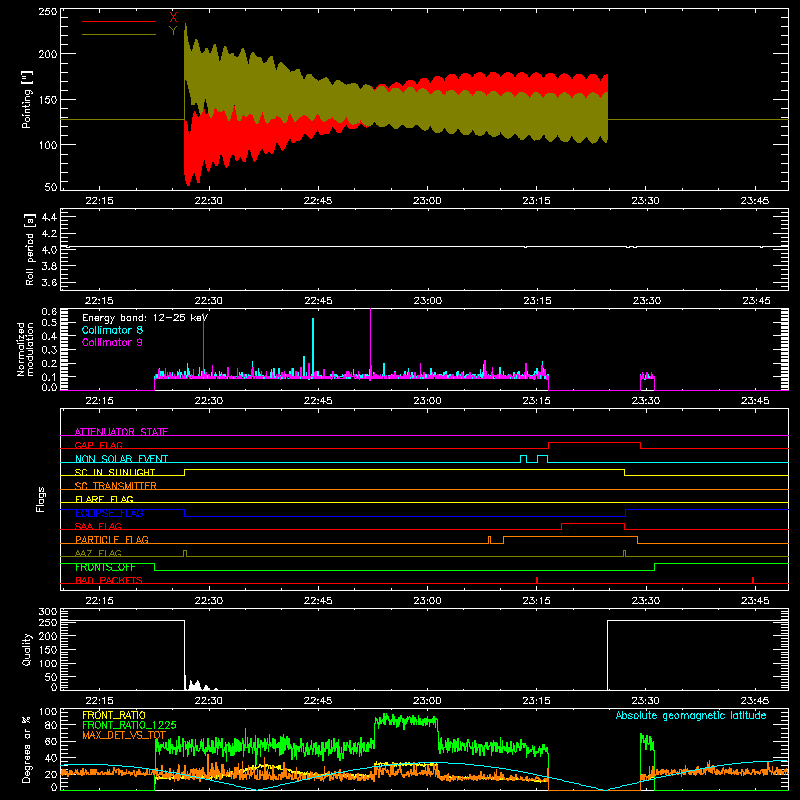The image size is (800, 800).
Task: Select the NON_SOLAR_EVENT flag label
Action: point(121,459)
